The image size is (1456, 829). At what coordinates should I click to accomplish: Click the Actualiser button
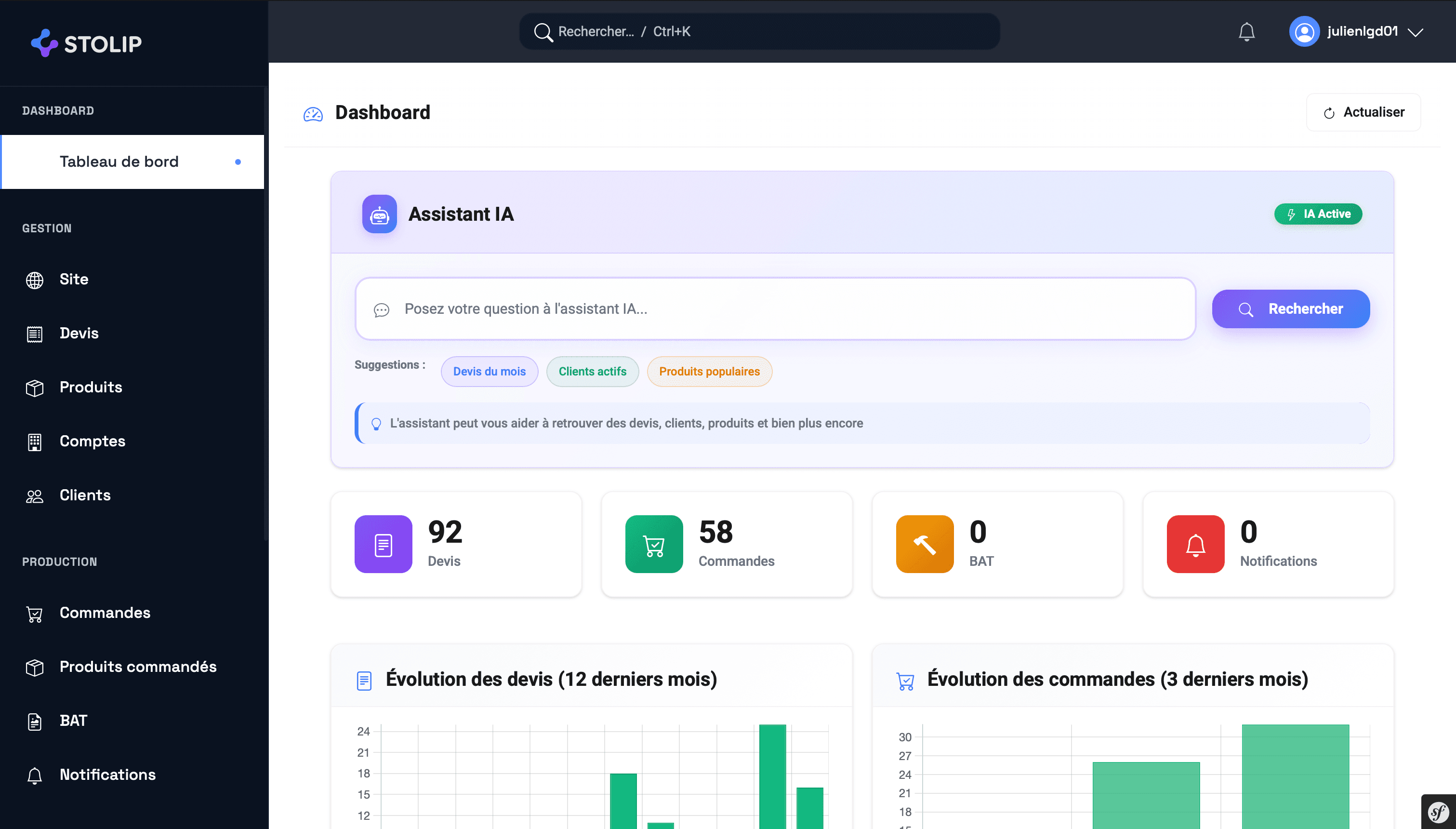(x=1363, y=112)
